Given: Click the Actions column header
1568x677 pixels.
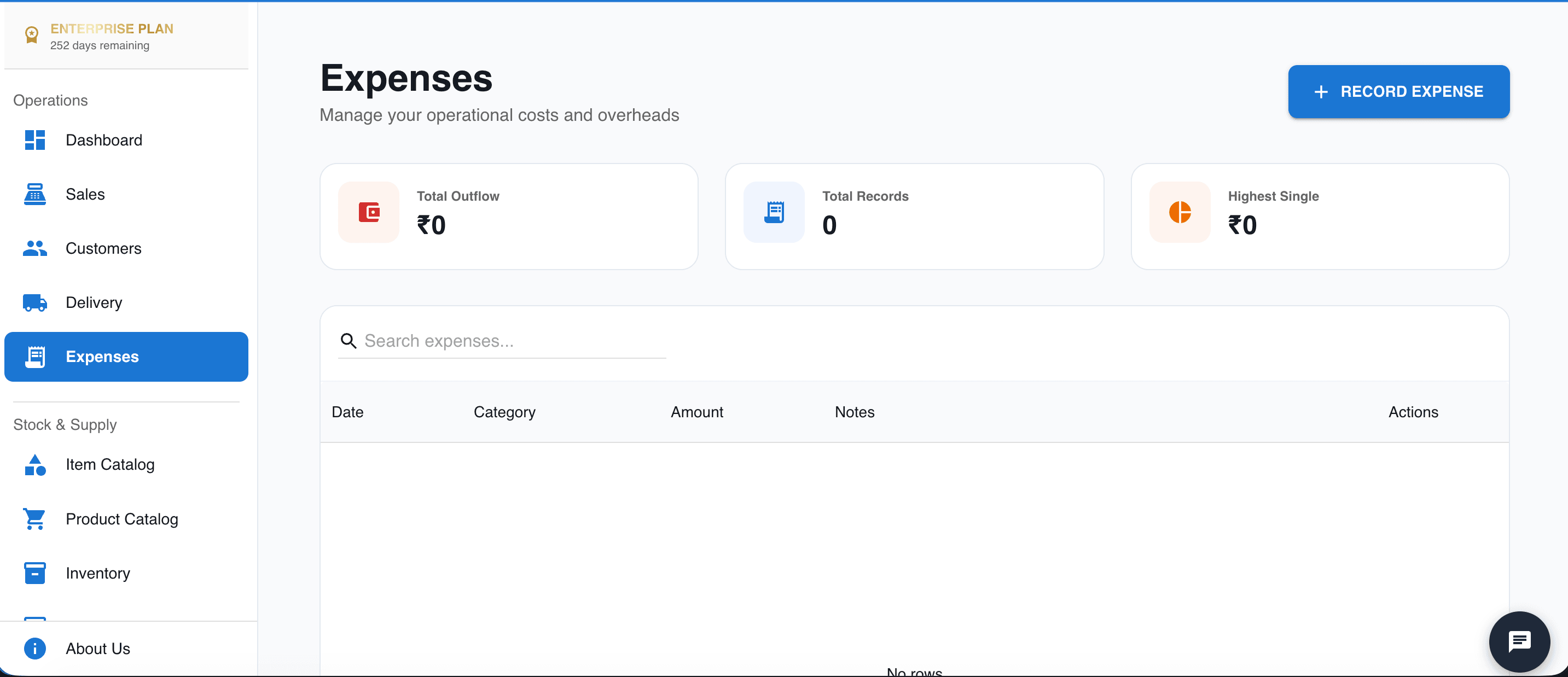Looking at the screenshot, I should pos(1413,412).
